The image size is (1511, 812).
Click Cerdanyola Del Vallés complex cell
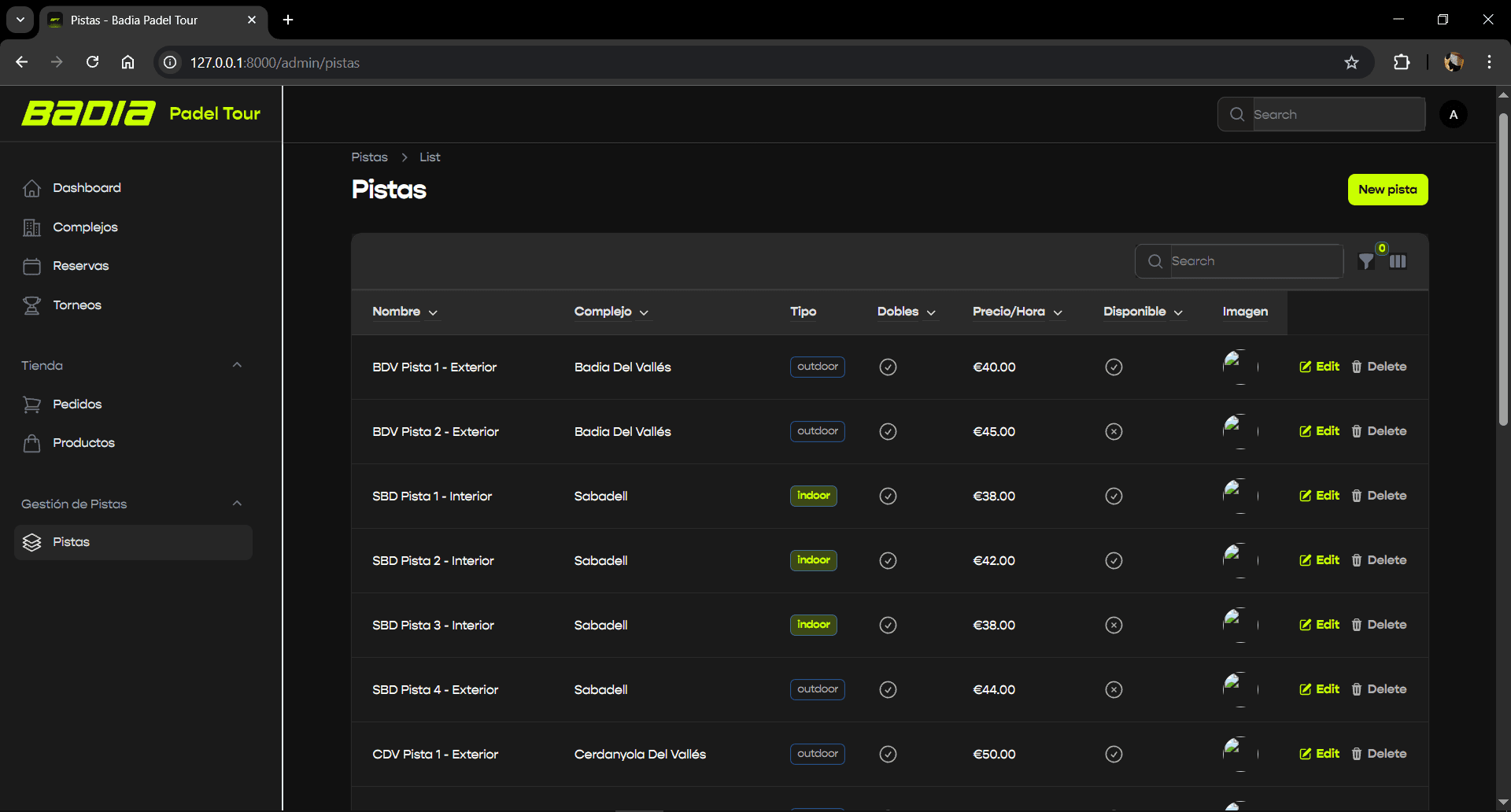tap(640, 754)
